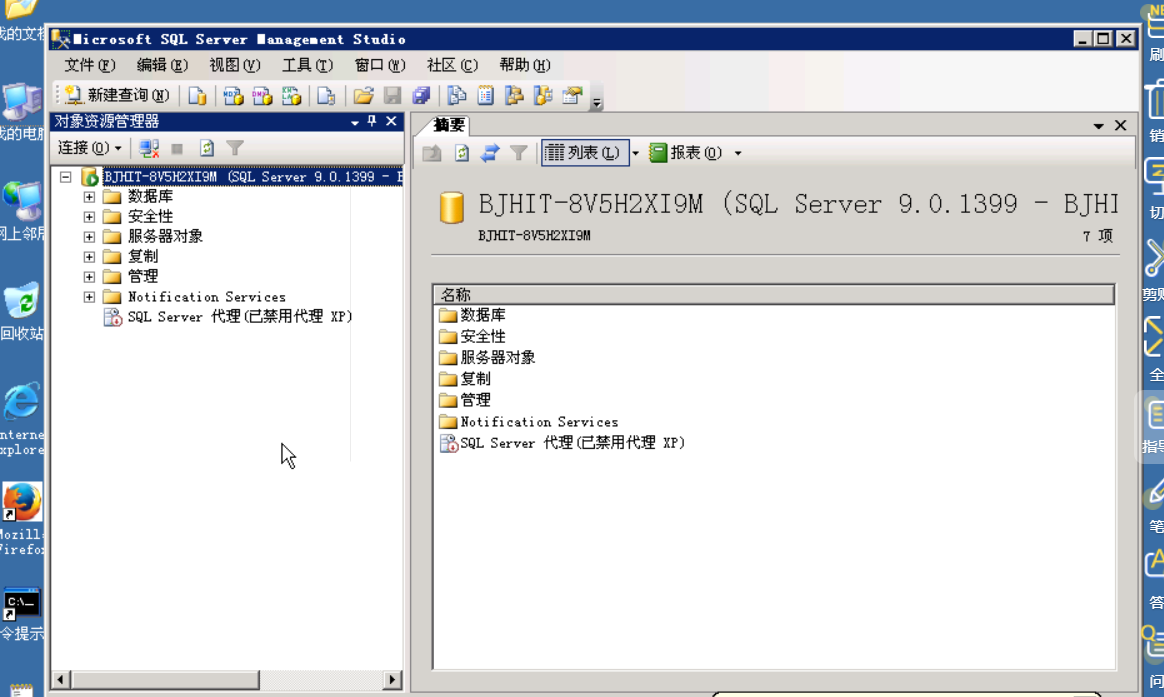Open the 工具 menu
The height and width of the screenshot is (697, 1164).
[307, 65]
